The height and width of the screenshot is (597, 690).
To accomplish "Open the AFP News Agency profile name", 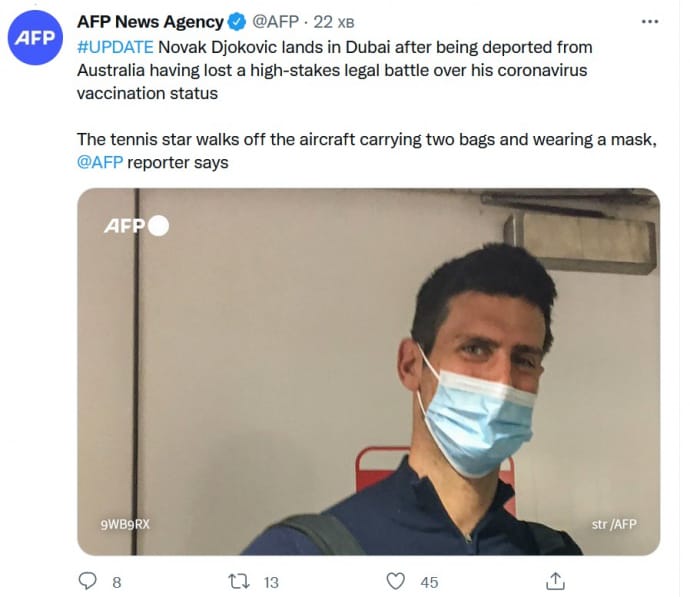I will click(150, 22).
